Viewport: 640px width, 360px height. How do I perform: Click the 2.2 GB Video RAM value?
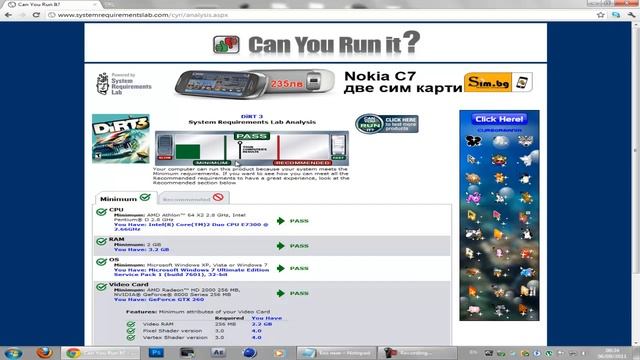(262, 324)
